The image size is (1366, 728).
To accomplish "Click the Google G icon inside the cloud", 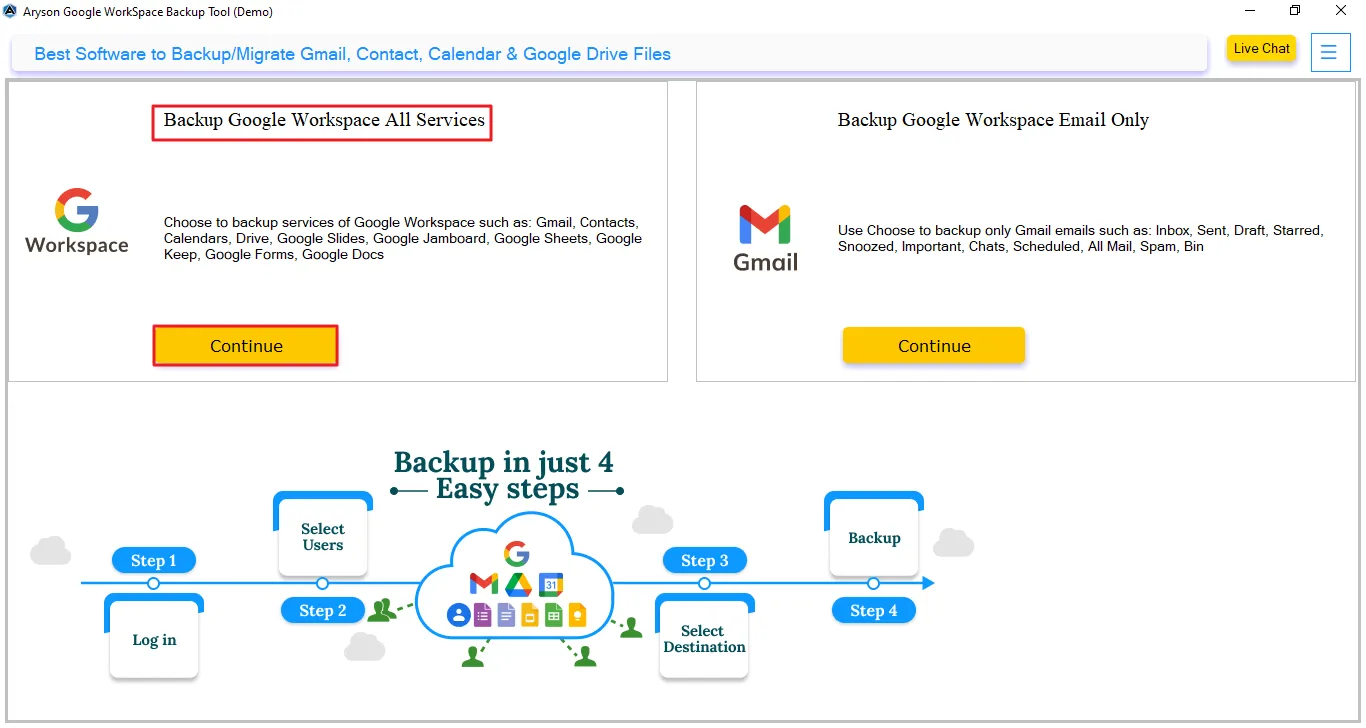I will (516, 553).
